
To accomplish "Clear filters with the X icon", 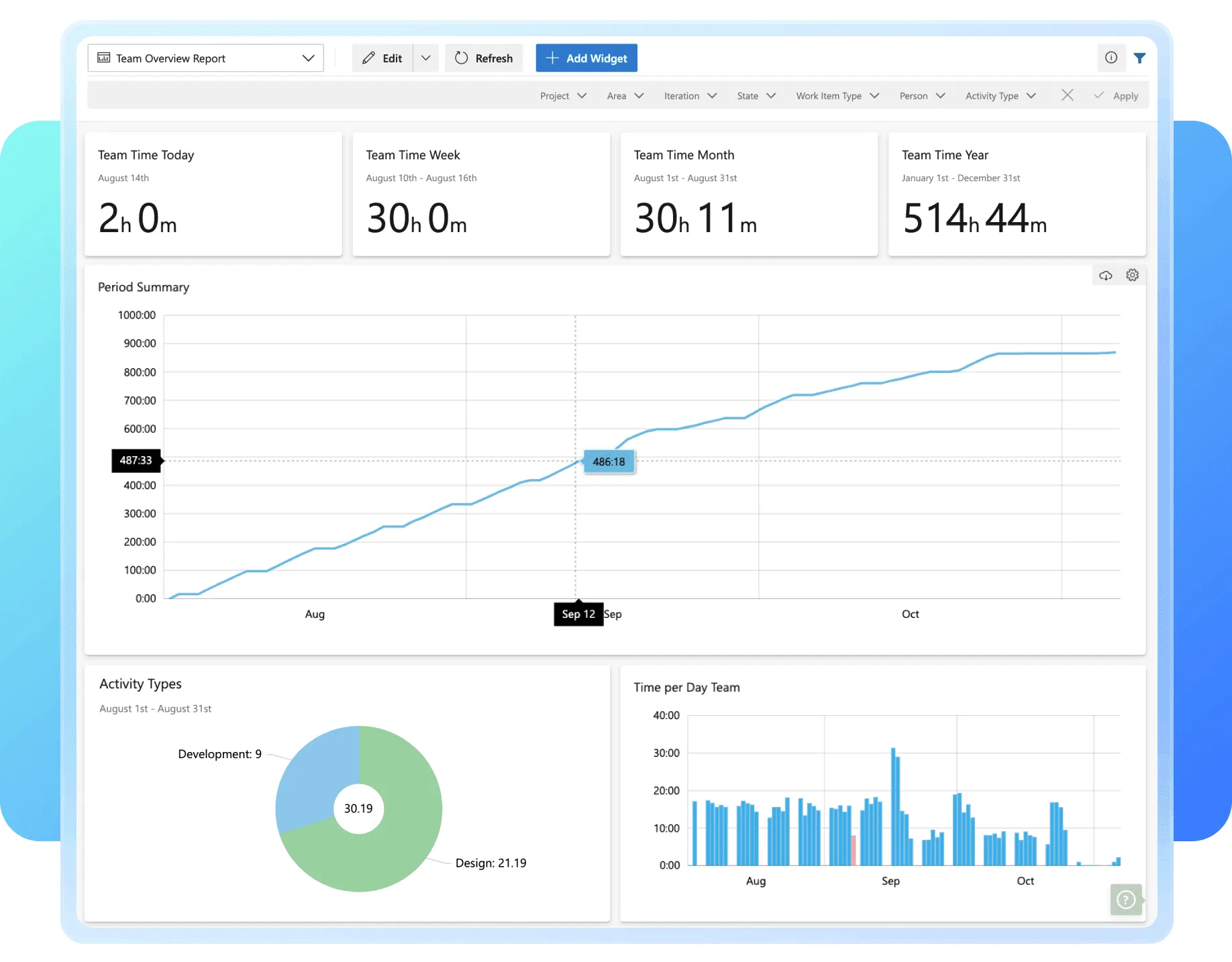I will click(x=1067, y=95).
